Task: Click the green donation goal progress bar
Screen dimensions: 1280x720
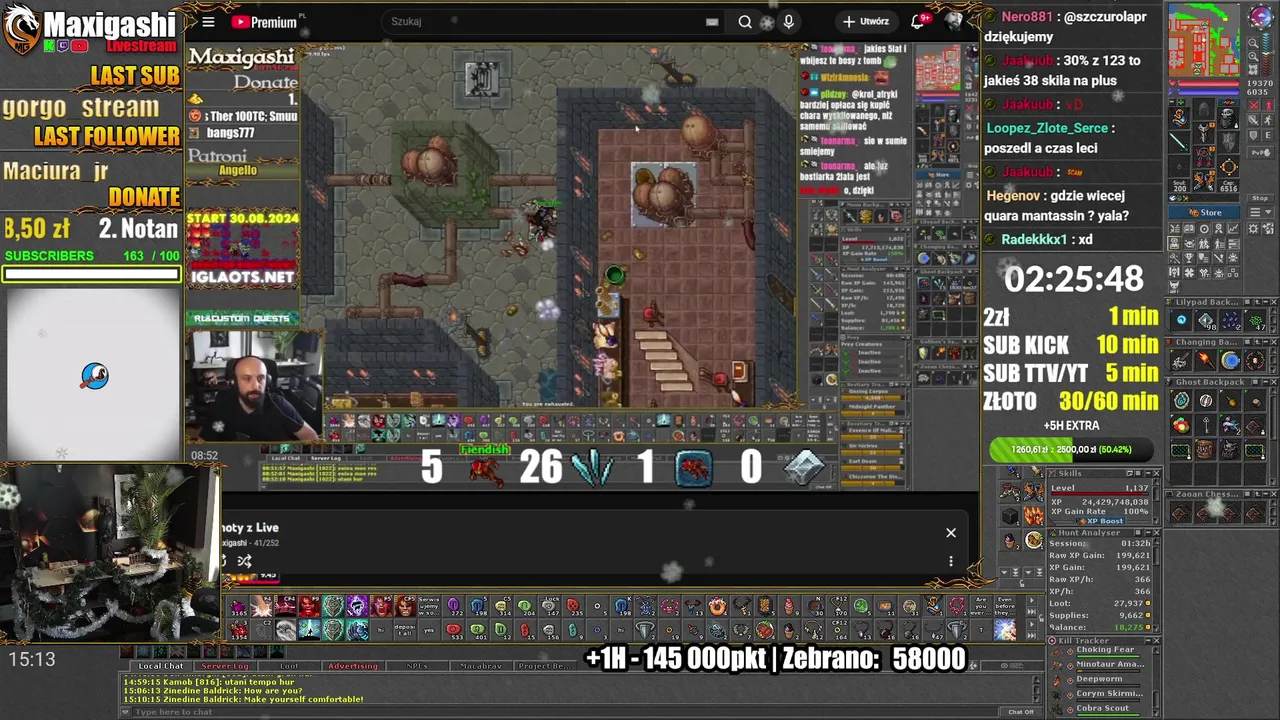Action: pyautogui.click(x=1071, y=450)
